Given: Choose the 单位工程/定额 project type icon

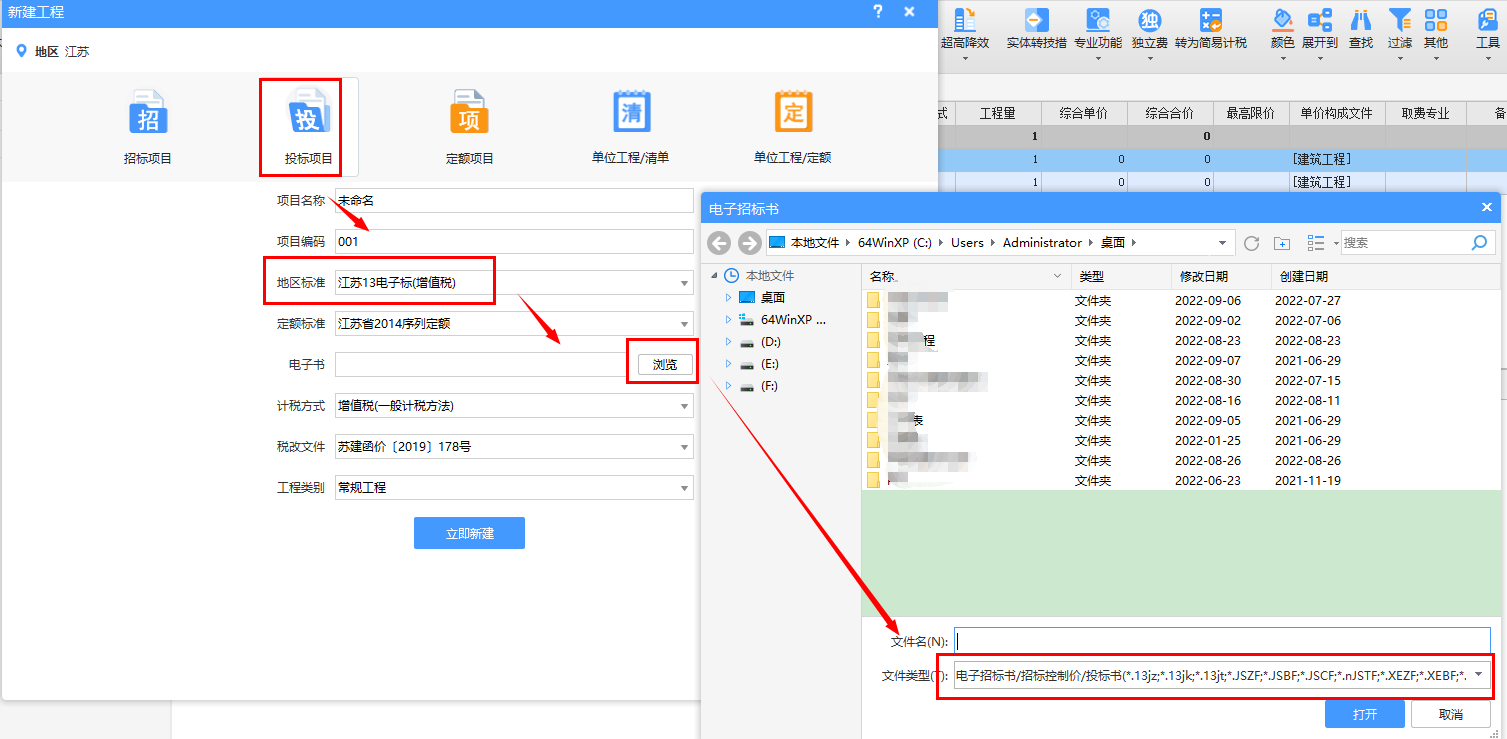Looking at the screenshot, I should click(793, 112).
